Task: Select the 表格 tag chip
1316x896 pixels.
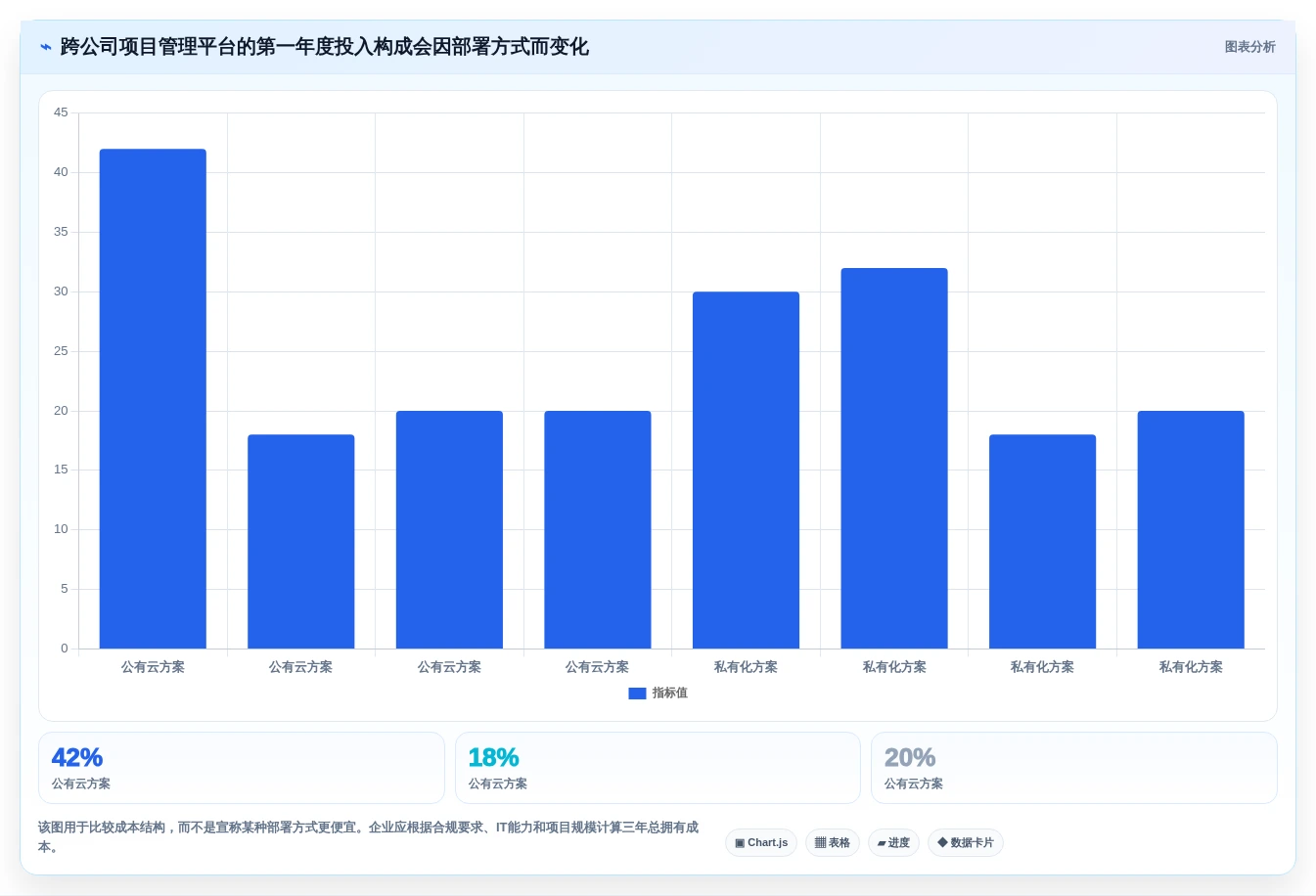Action: [833, 842]
